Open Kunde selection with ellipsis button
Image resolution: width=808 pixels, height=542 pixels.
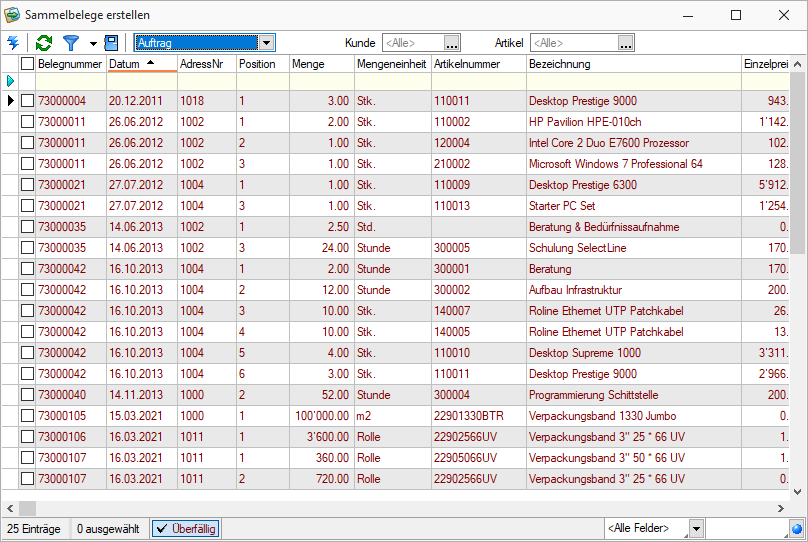coord(451,43)
